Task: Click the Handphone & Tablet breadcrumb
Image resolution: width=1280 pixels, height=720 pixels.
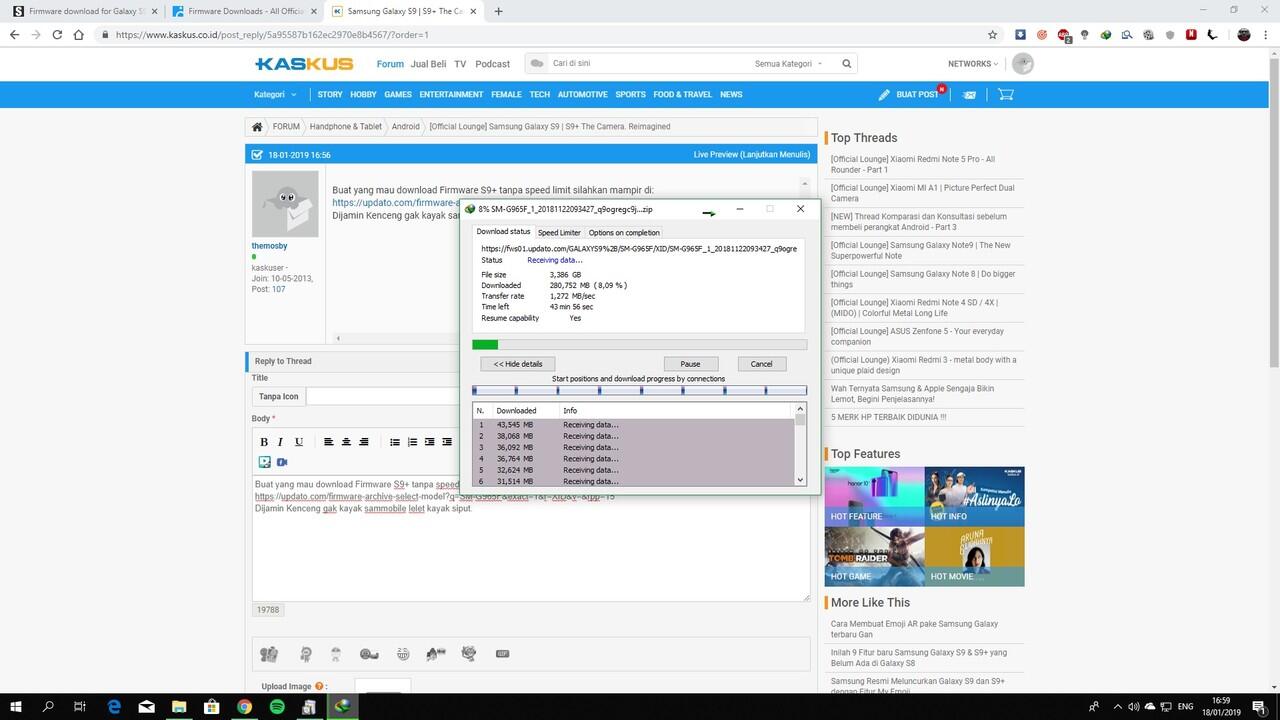Action: point(346,127)
